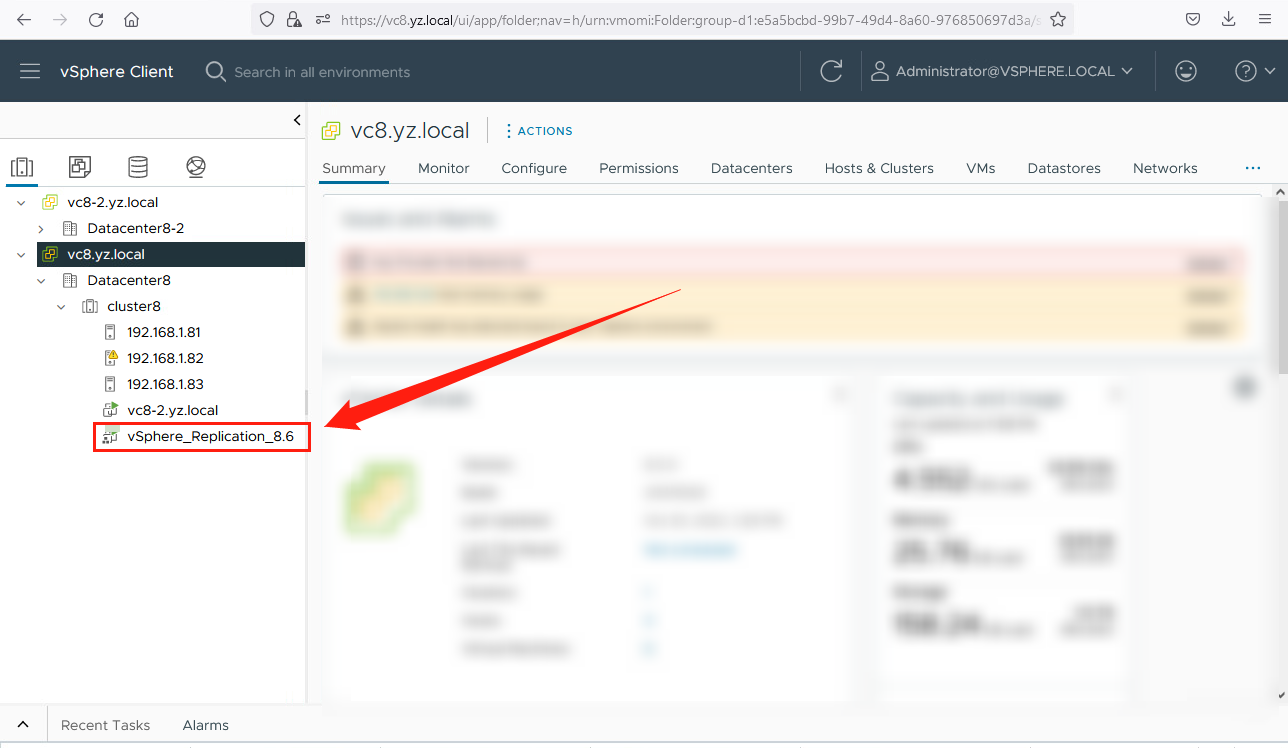Select host 192.168.1.83
Screen dimensions: 1288x748
point(165,384)
